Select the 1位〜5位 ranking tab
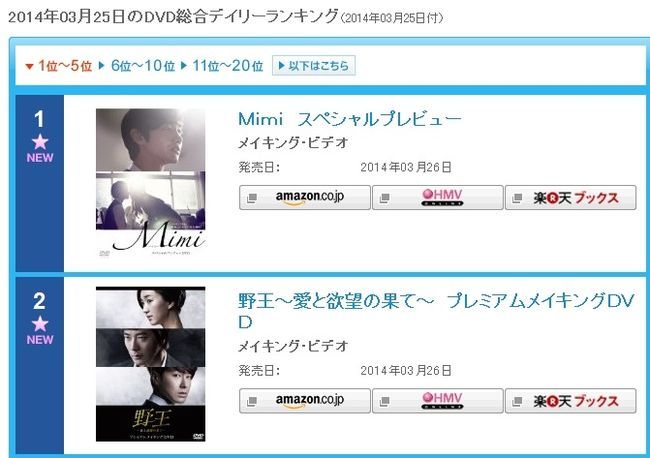The image size is (650, 458). [x=59, y=65]
